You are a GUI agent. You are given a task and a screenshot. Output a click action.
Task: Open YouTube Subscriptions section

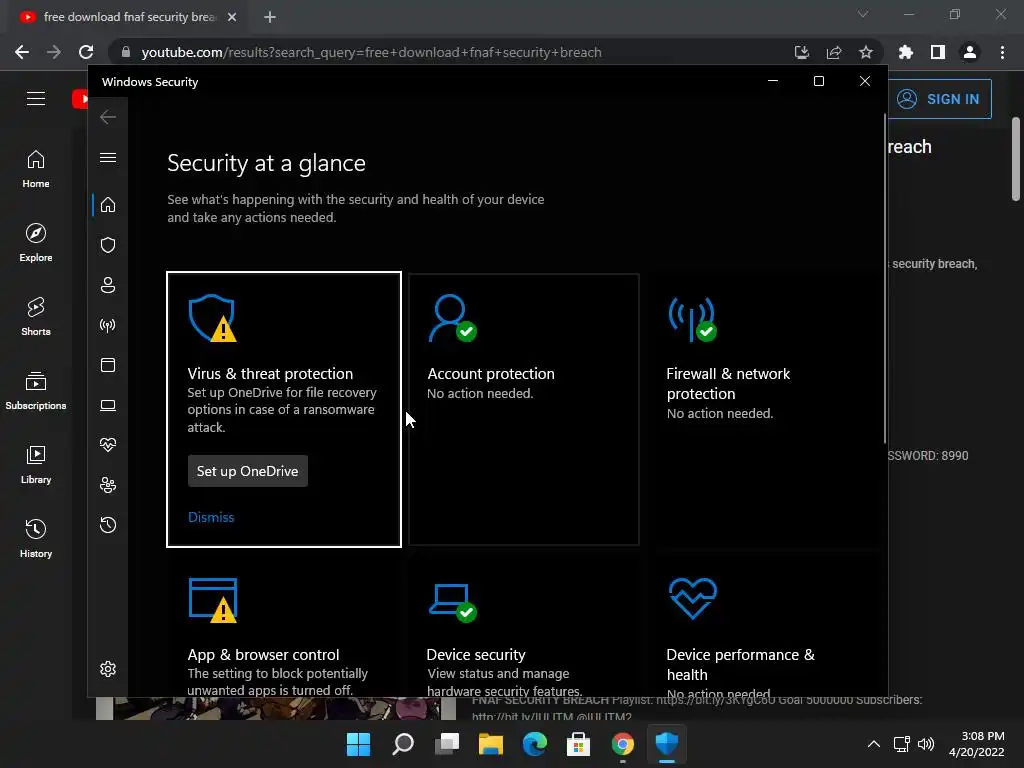36,390
